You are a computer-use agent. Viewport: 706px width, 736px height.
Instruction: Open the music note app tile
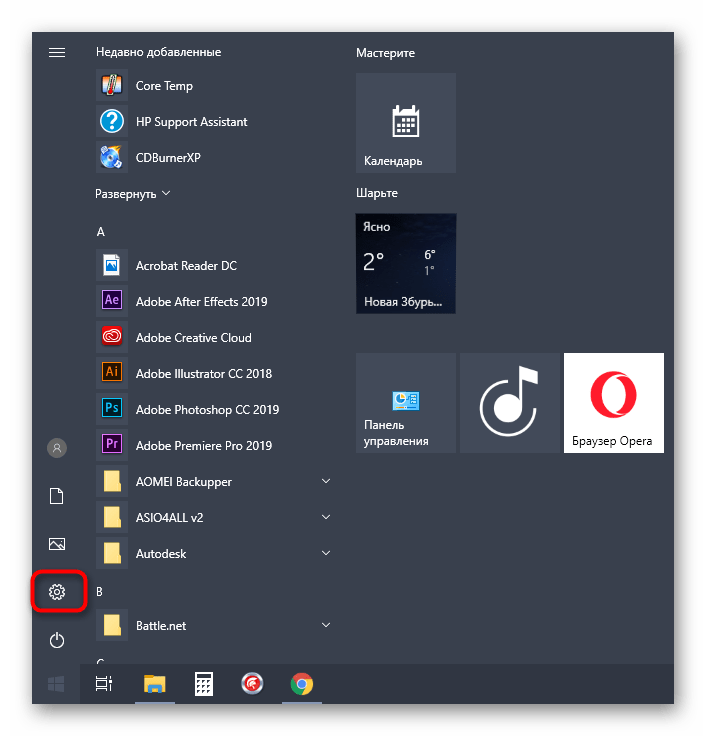pyautogui.click(x=510, y=403)
